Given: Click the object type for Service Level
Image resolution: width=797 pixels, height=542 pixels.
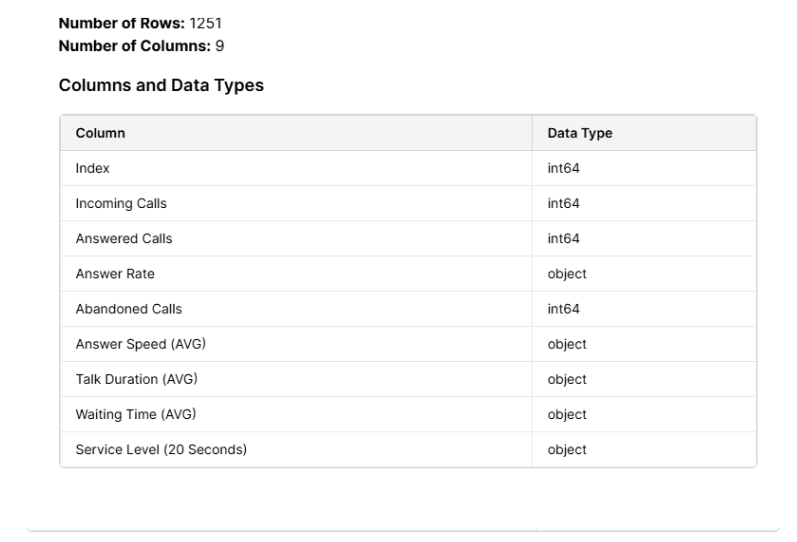Looking at the screenshot, I should (566, 449).
